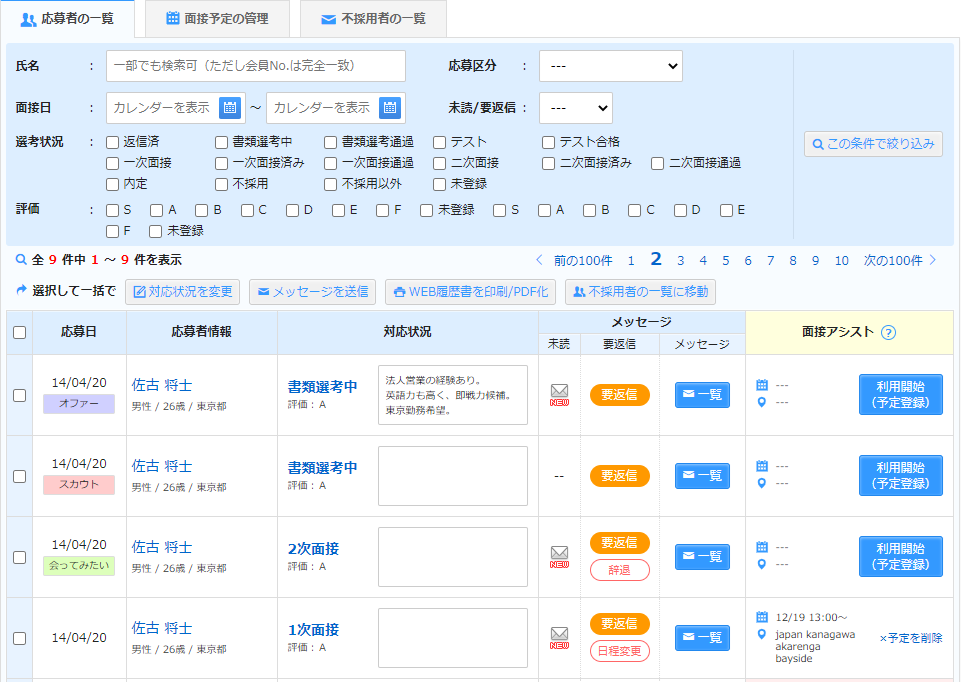Click the memo box containing 法人営業の経験あり
This screenshot has width=961, height=682.
point(453,395)
